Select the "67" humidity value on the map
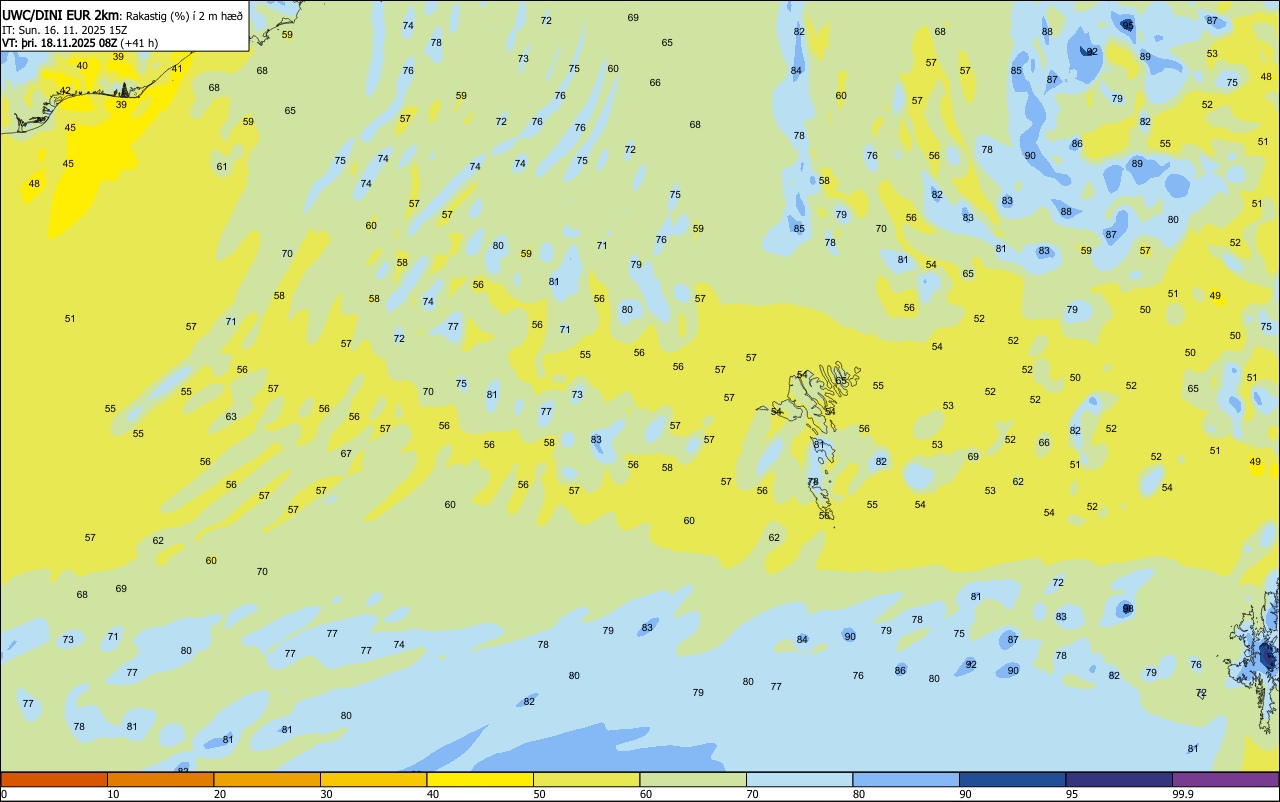Viewport: 1280px width, 802px height. tap(346, 454)
